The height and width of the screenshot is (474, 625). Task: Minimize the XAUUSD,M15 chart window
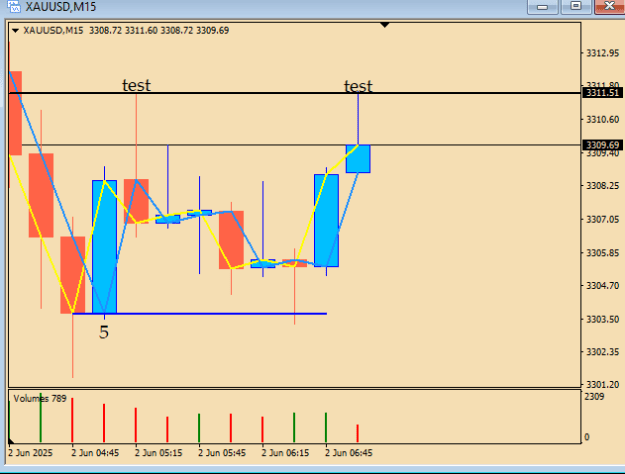542,6
